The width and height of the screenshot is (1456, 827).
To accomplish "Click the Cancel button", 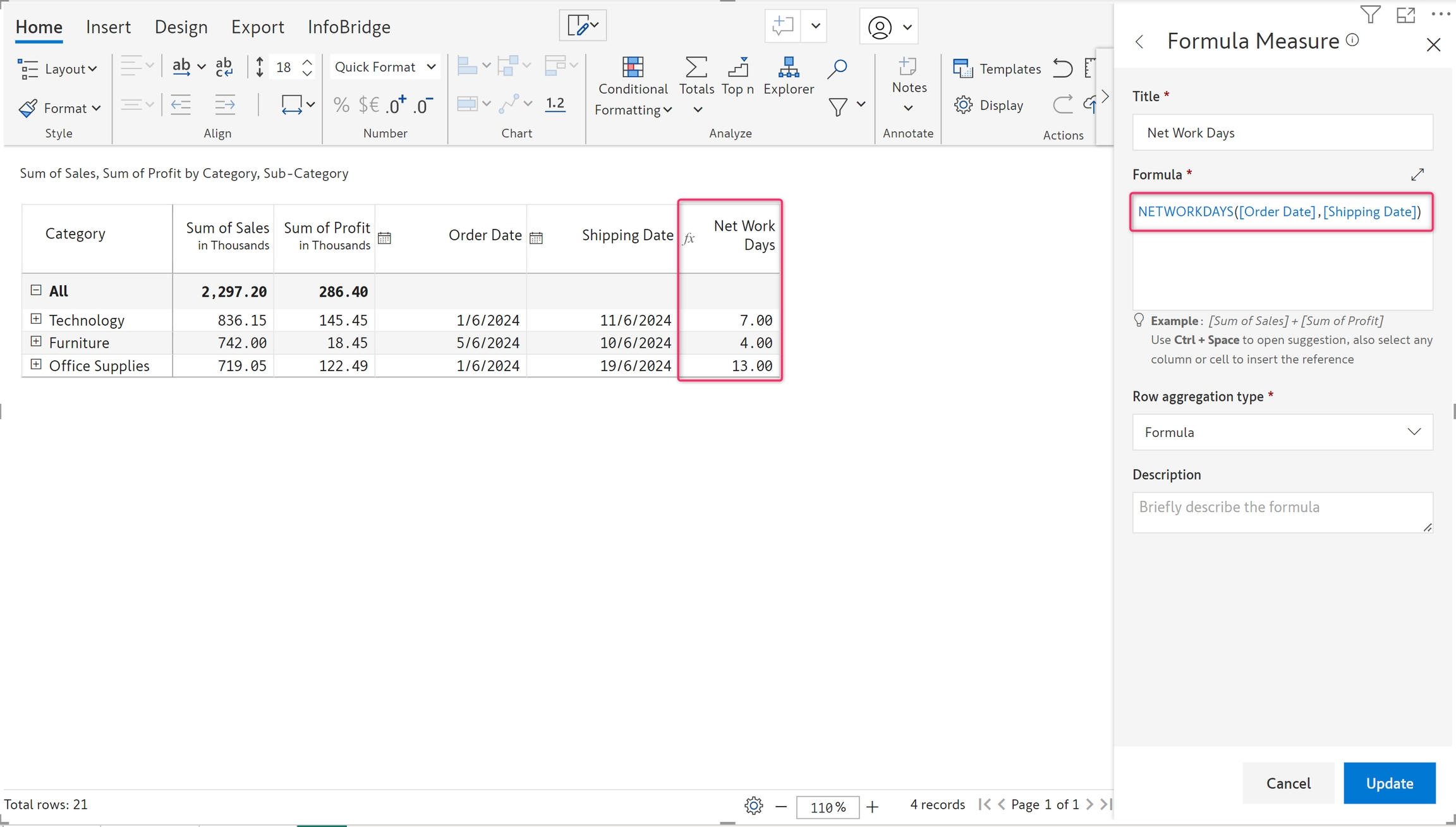I will pos(1288,783).
